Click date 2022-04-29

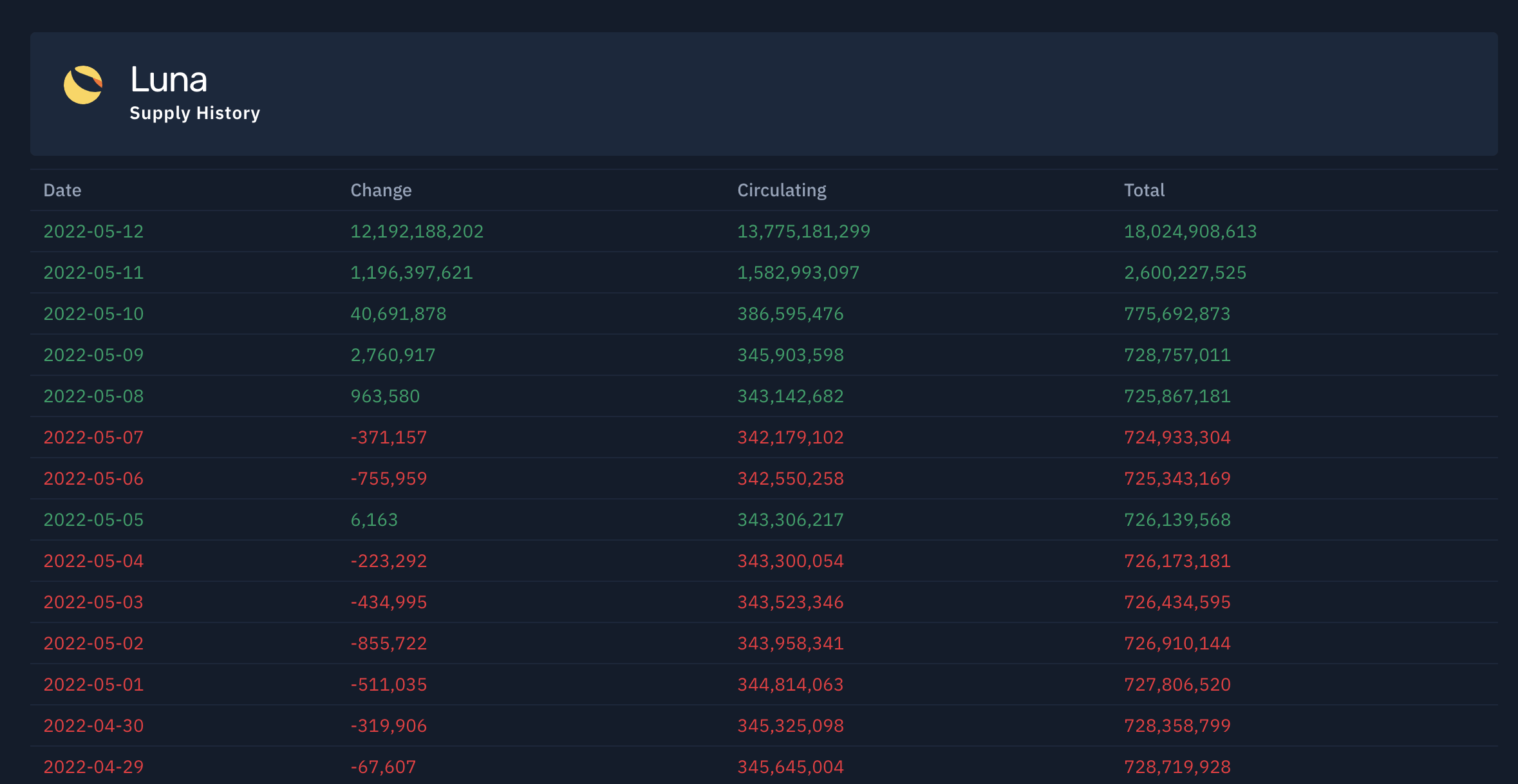(93, 767)
